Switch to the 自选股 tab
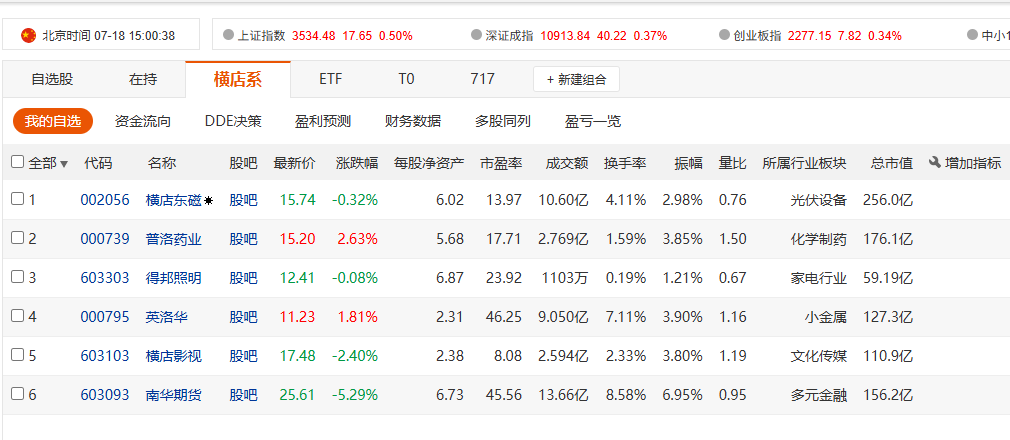The width and height of the screenshot is (1010, 440). click(52, 80)
